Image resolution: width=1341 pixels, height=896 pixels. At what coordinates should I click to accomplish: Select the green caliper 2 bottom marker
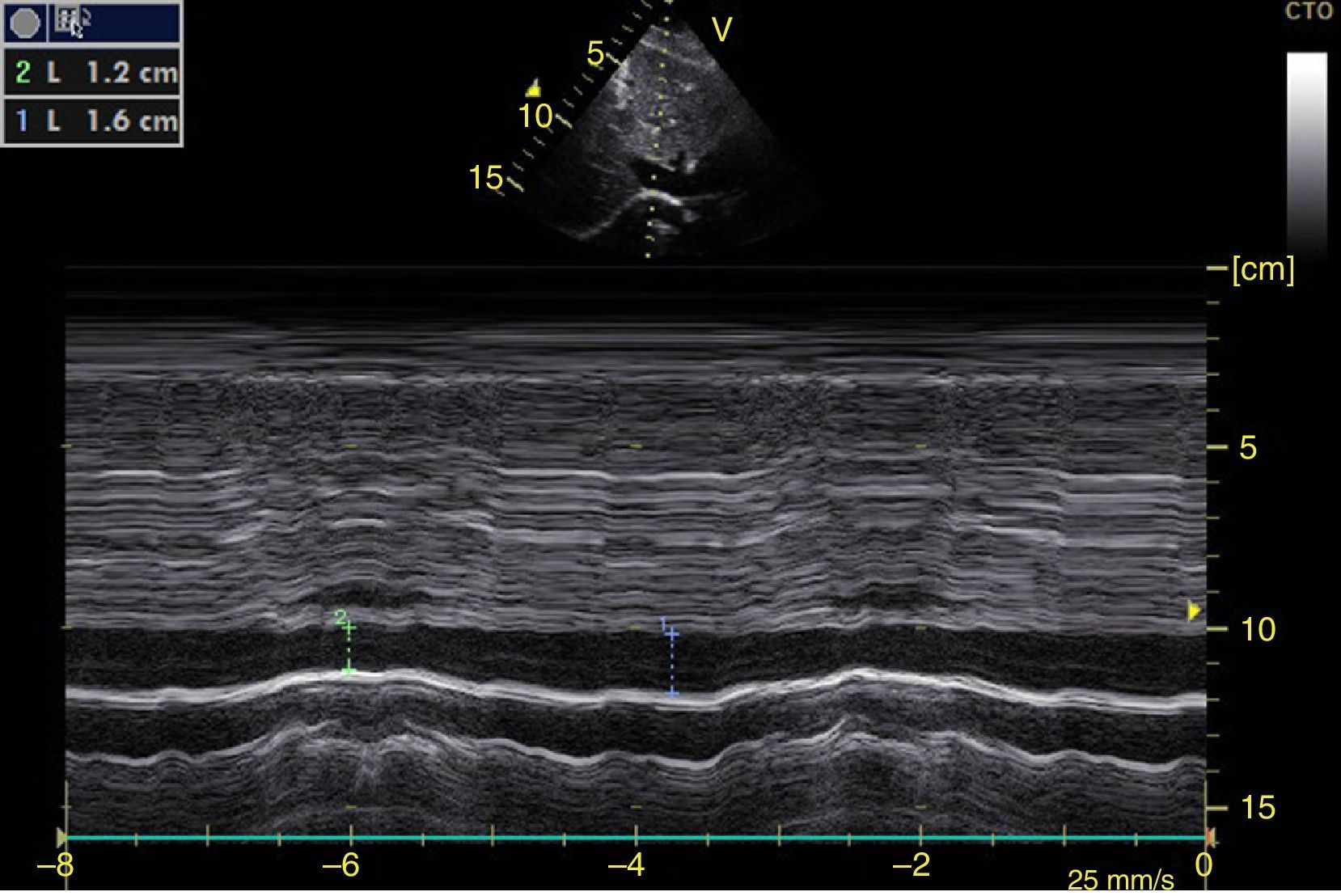pyautogui.click(x=349, y=670)
